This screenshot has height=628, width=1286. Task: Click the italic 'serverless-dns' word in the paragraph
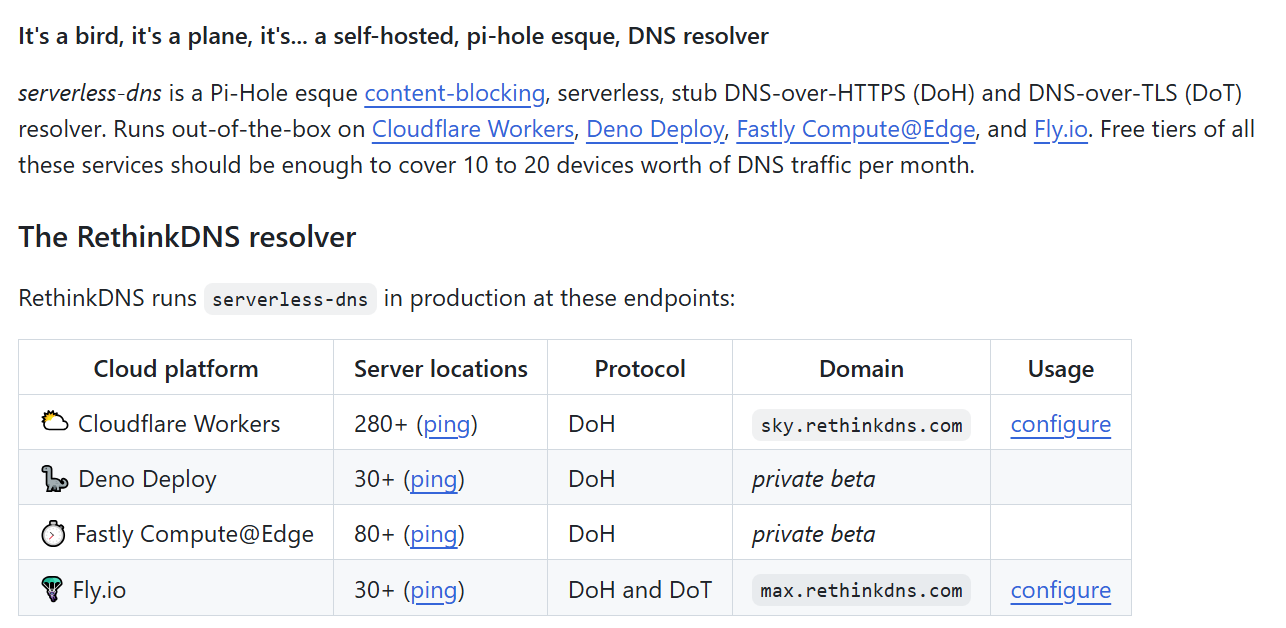(x=90, y=94)
